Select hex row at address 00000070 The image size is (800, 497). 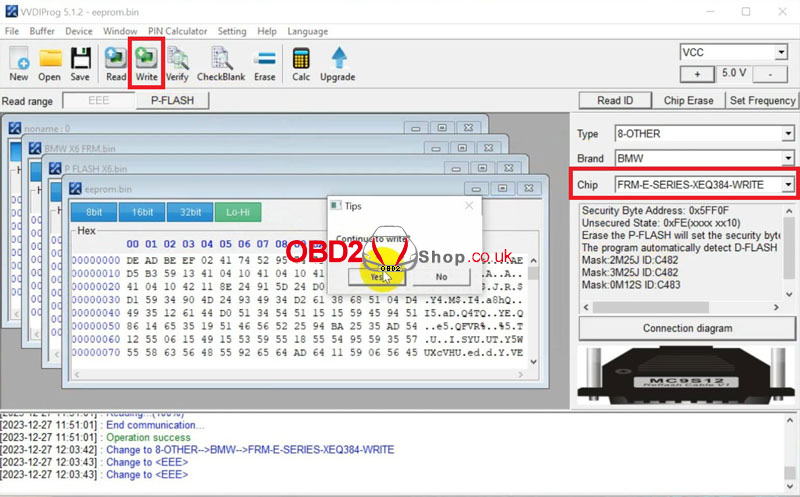click(x=297, y=352)
